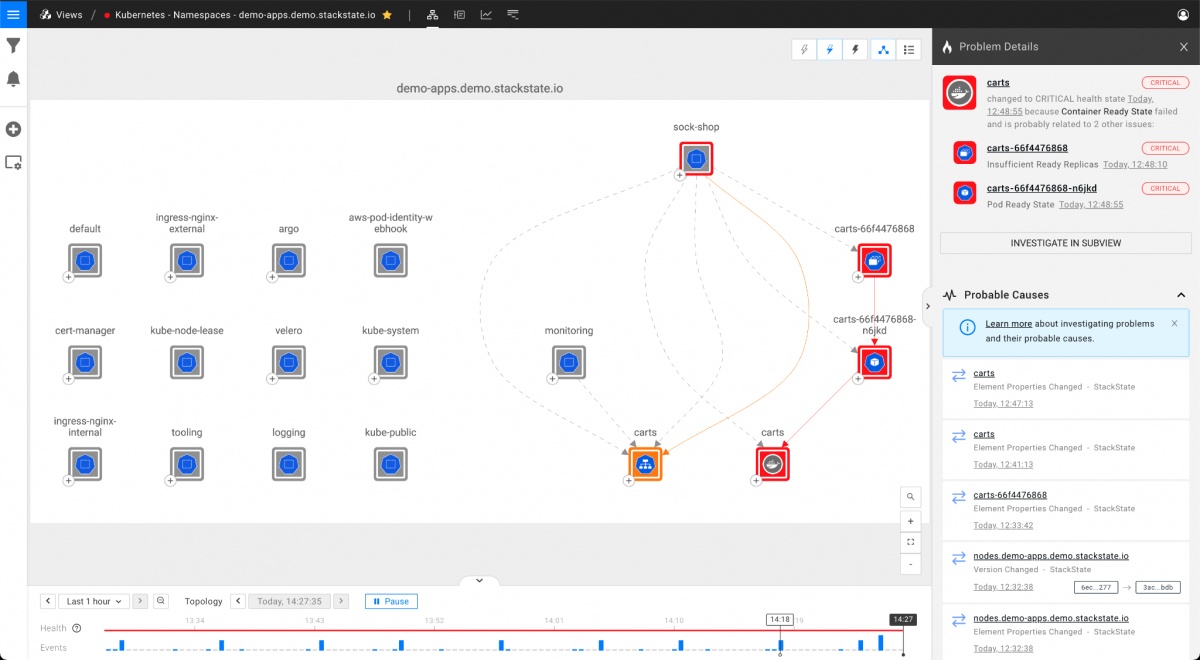The image size is (1200, 660).
Task: Click the zoom-out magnifier next to time range
Action: [x=161, y=601]
